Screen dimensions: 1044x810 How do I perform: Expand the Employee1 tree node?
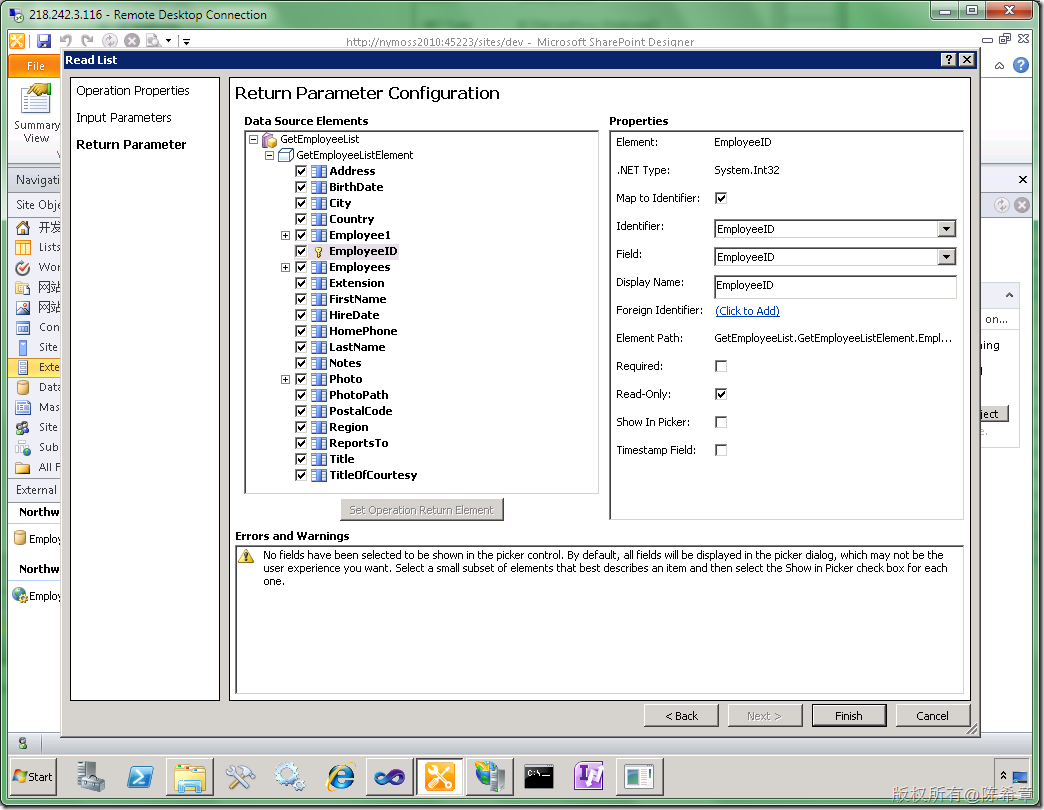pyautogui.click(x=286, y=235)
